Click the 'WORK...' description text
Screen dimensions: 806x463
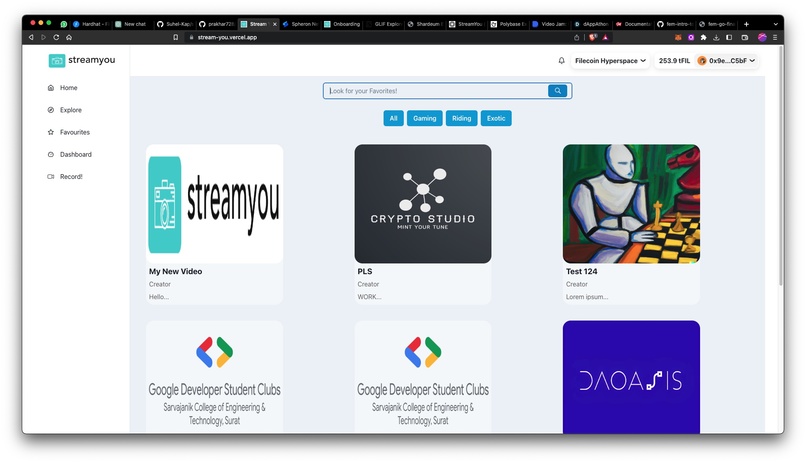click(x=369, y=297)
